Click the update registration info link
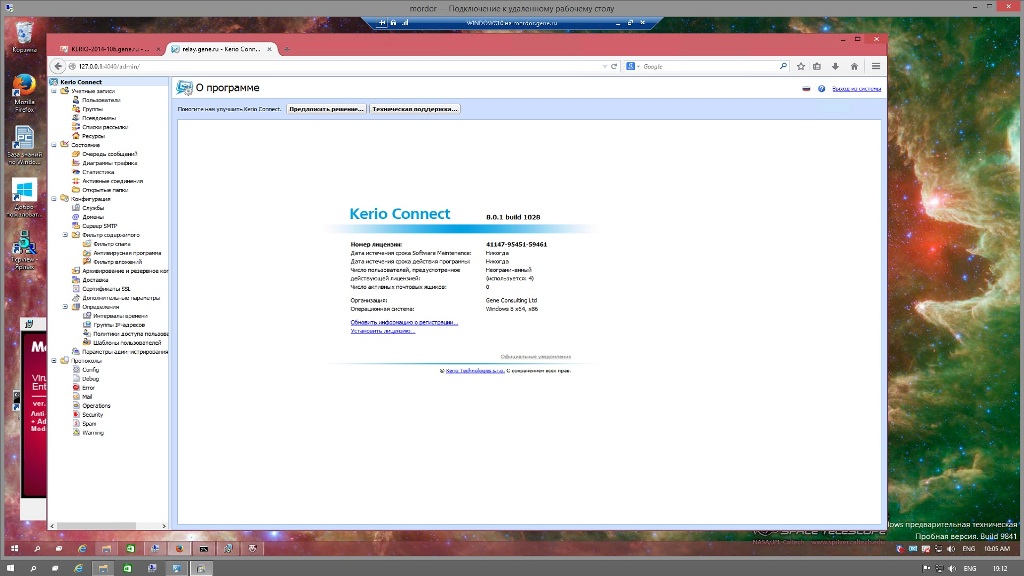 [404, 322]
